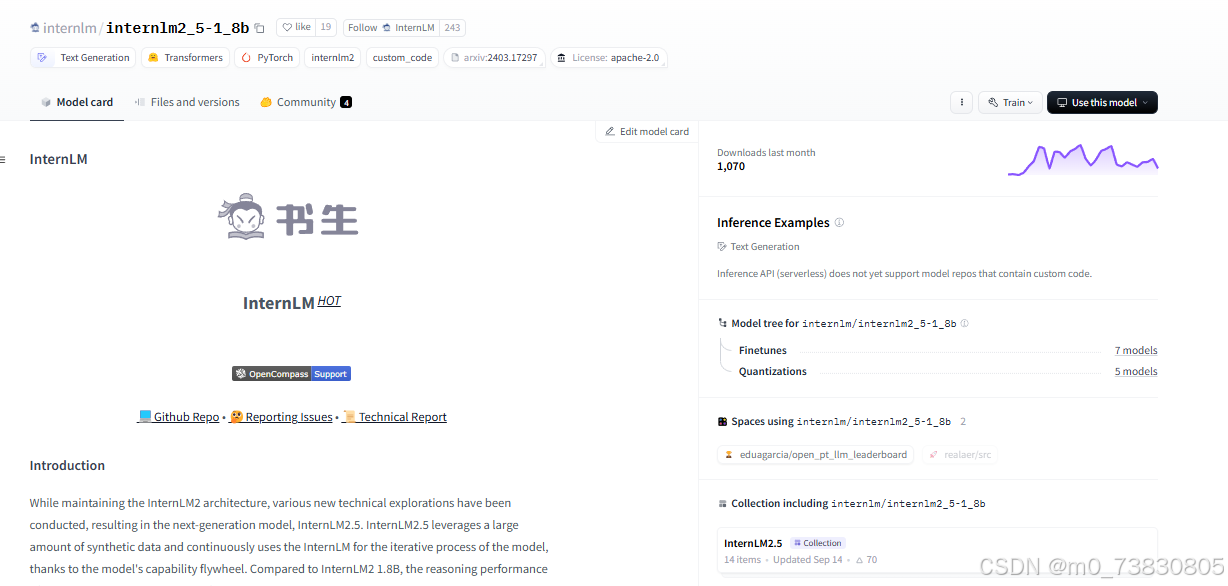Click the like heart button
Image resolution: width=1228 pixels, height=586 pixels.
click(296, 28)
